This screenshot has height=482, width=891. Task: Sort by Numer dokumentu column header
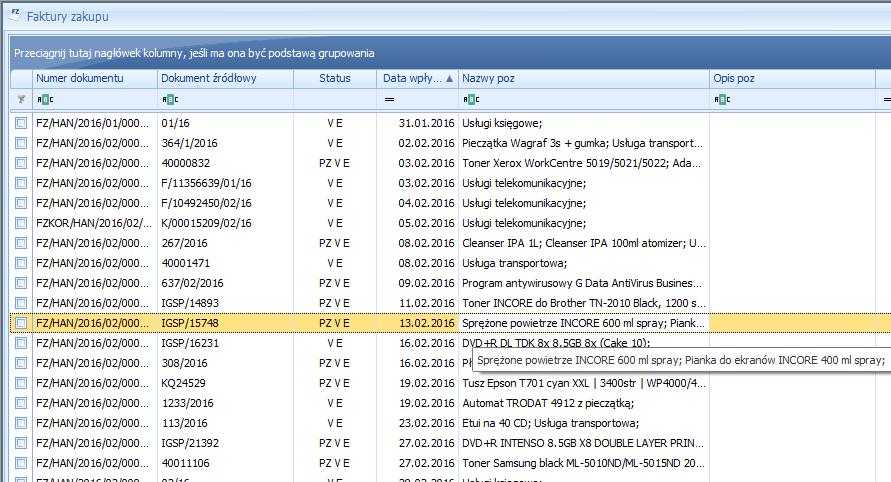pos(94,78)
